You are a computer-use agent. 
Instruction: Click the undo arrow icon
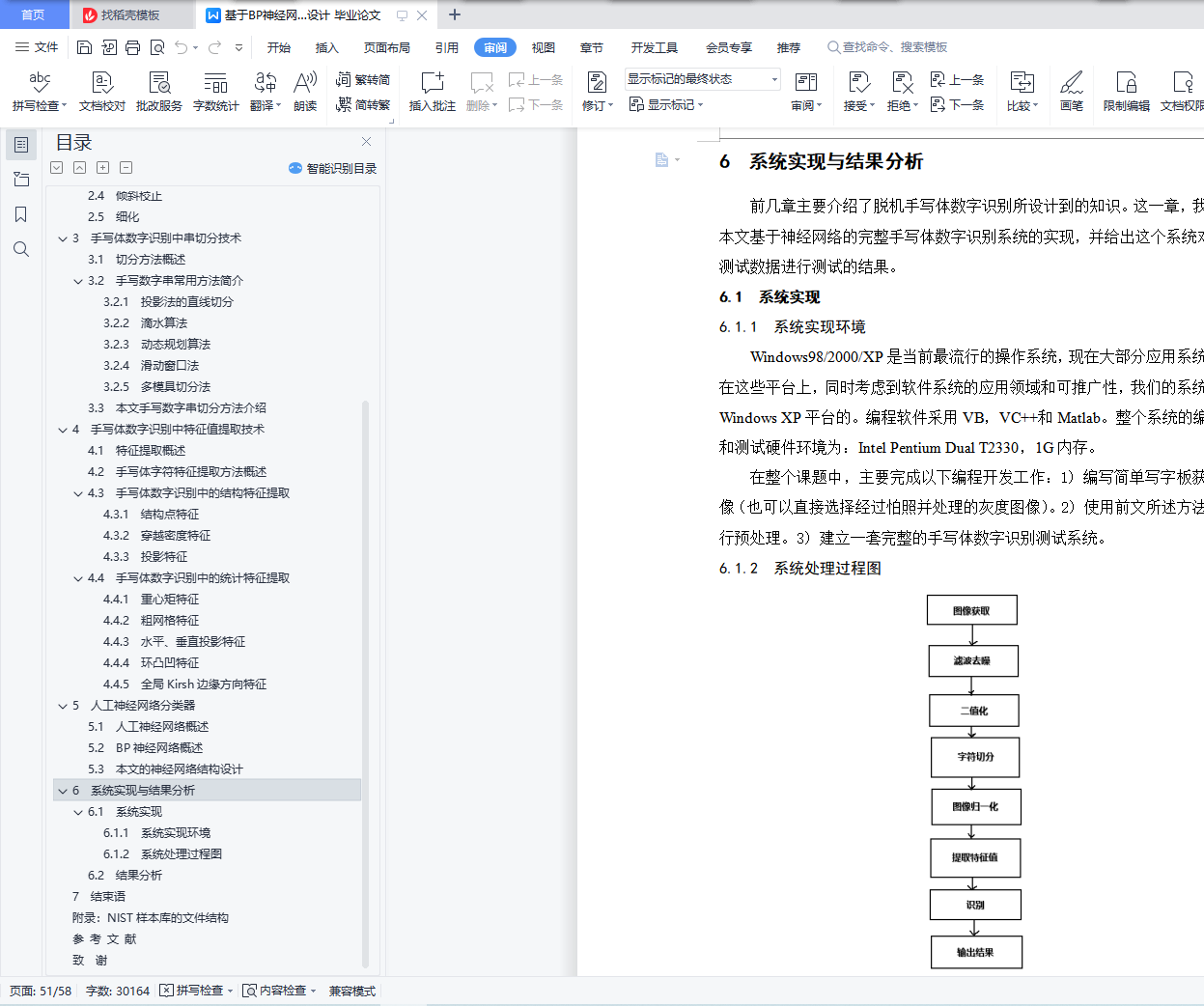(182, 47)
